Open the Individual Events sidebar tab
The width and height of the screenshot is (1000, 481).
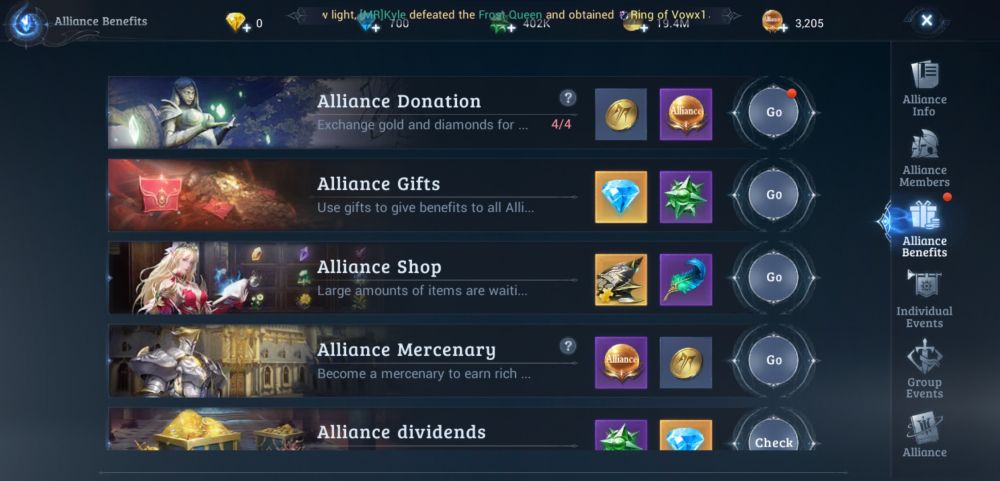pyautogui.click(x=924, y=300)
